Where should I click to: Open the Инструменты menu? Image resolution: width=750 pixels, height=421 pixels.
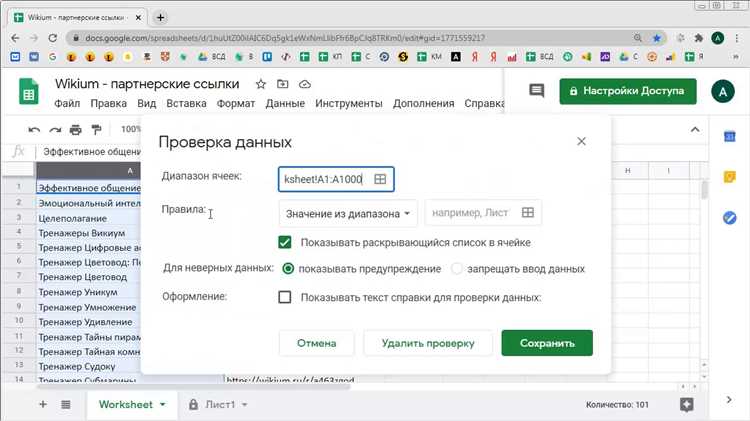click(x=349, y=103)
